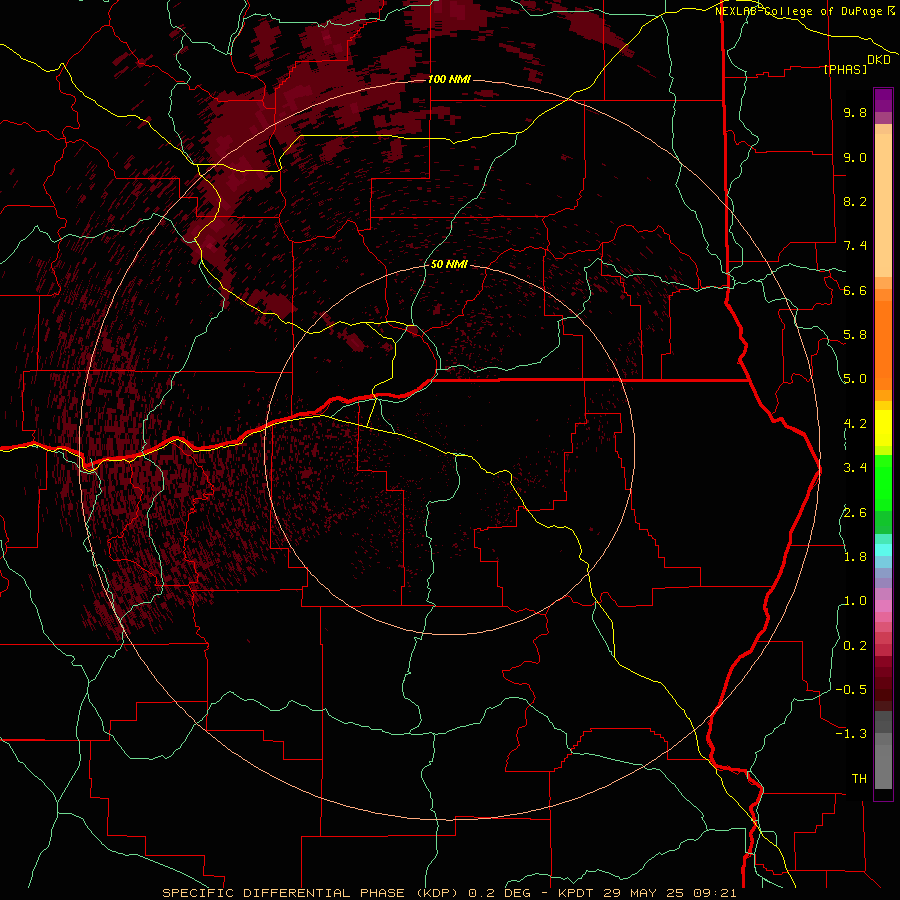Select the 9.8 value on the color scale
The height and width of the screenshot is (900, 900).
point(855,112)
